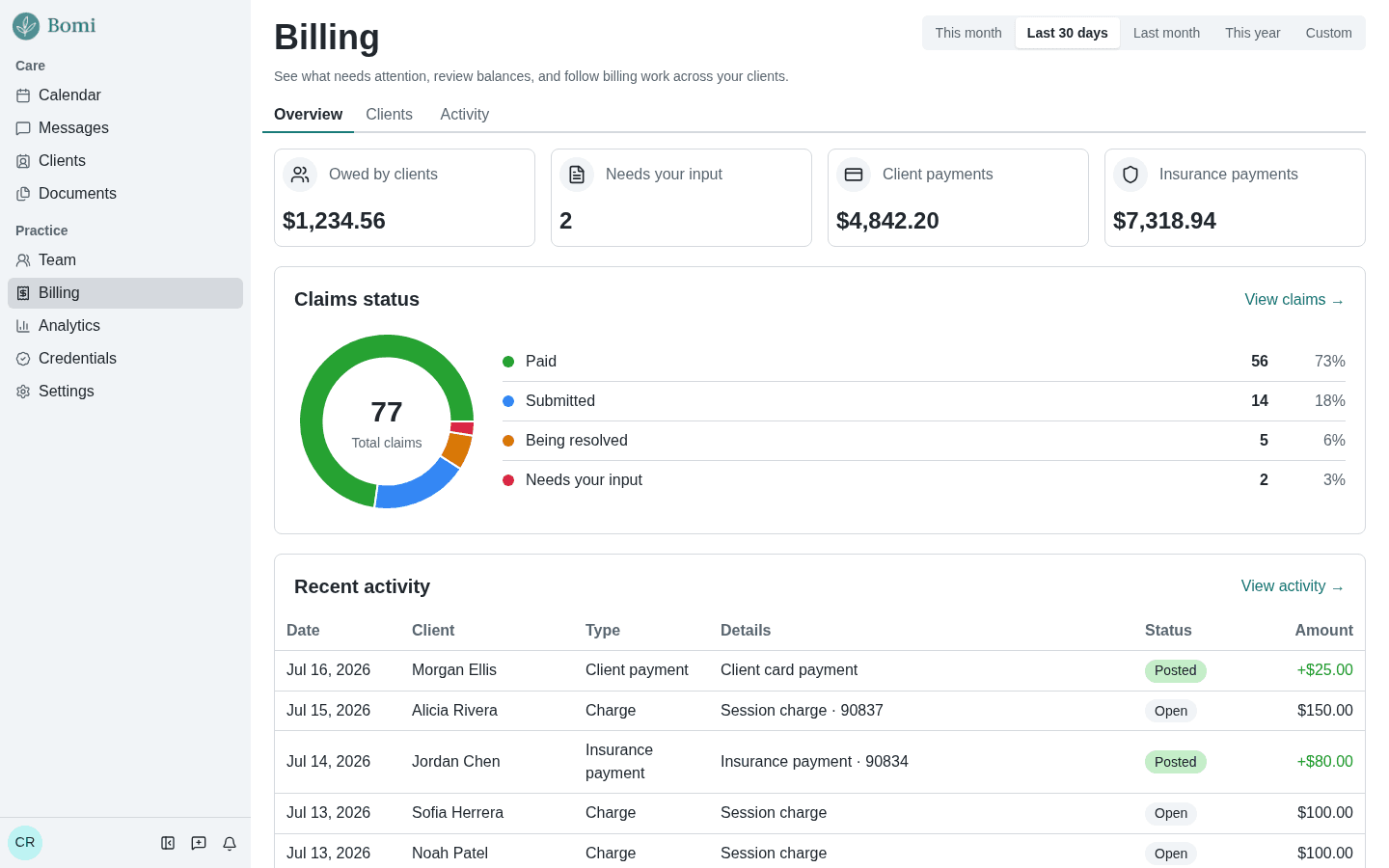Screen dimensions: 1389x868
Task: Click the Client payments card icon
Action: tap(854, 175)
